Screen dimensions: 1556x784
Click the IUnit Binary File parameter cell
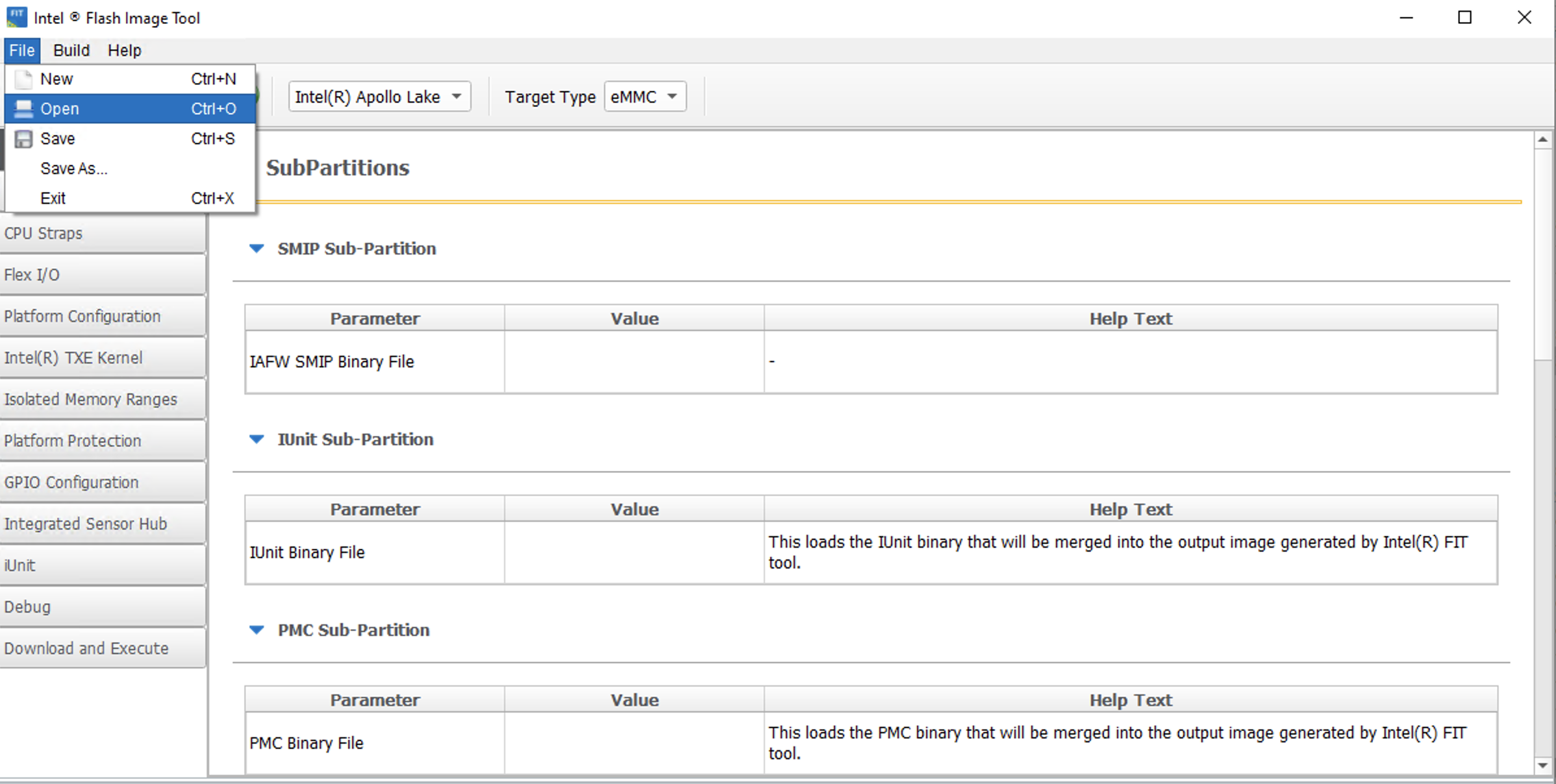(x=375, y=553)
